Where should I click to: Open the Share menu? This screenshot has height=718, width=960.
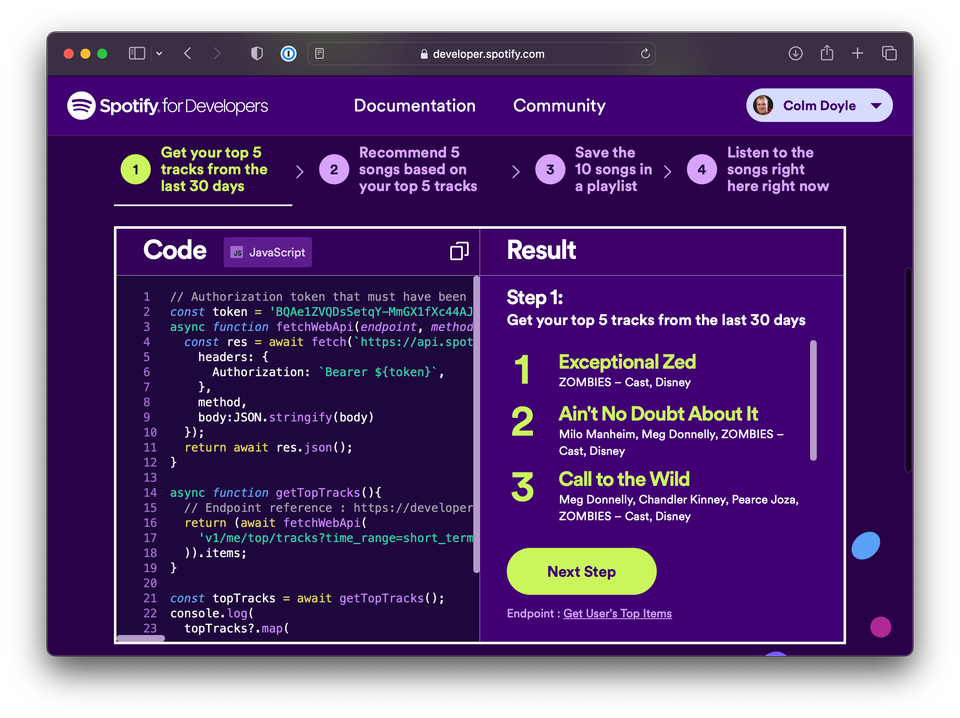pyautogui.click(x=827, y=53)
